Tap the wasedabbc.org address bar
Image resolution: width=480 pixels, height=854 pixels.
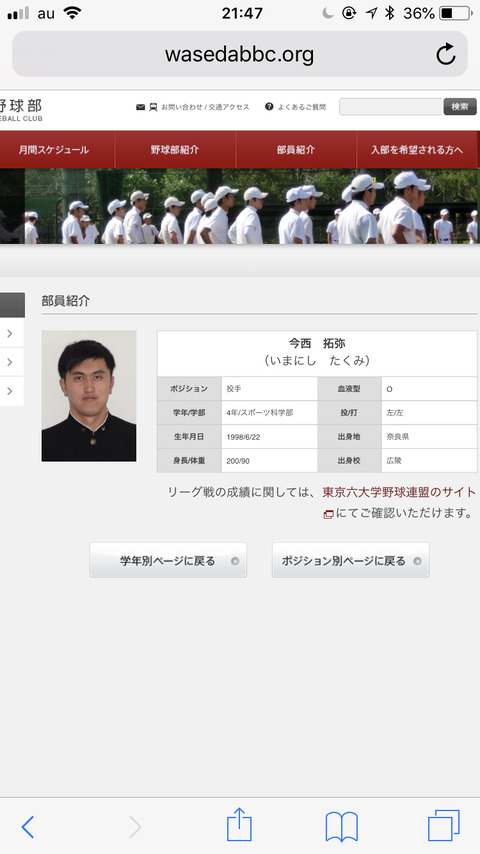240,54
